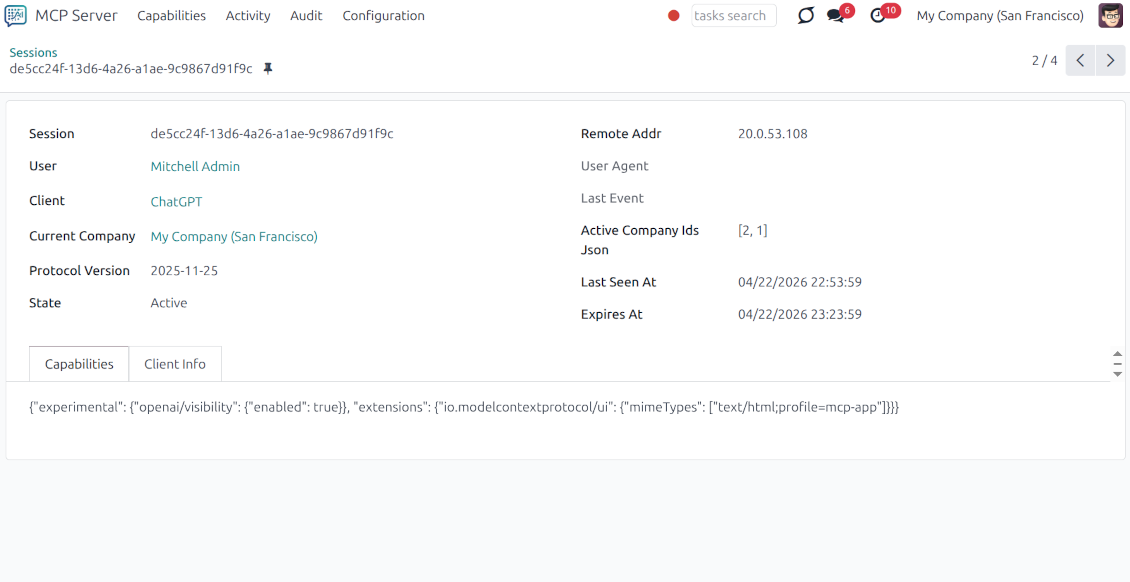Open the activities clock dropdown with 10 badge
Screen dimensions: 1130x582
[879, 16]
